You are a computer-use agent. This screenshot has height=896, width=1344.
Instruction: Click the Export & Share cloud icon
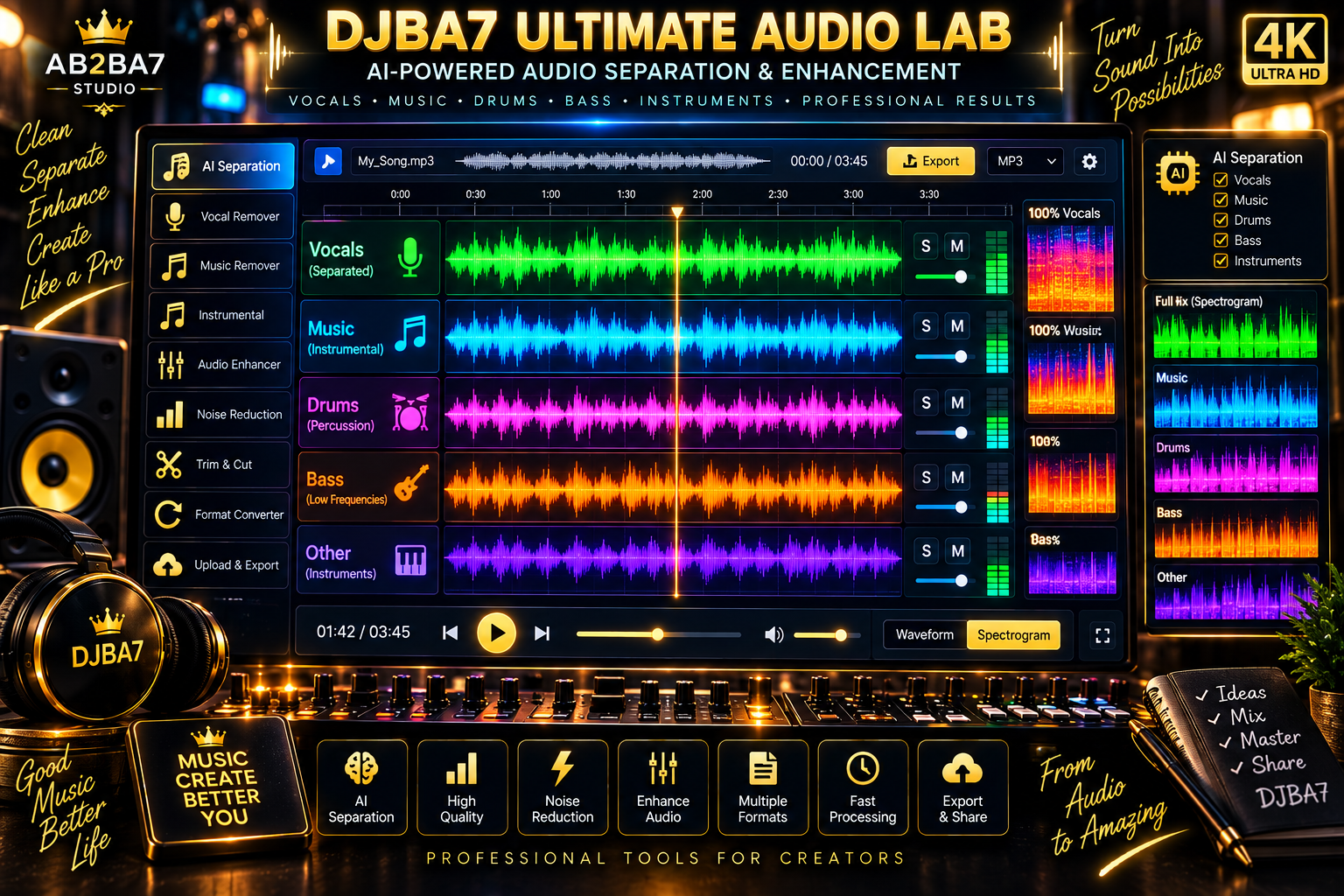pyautogui.click(x=962, y=769)
